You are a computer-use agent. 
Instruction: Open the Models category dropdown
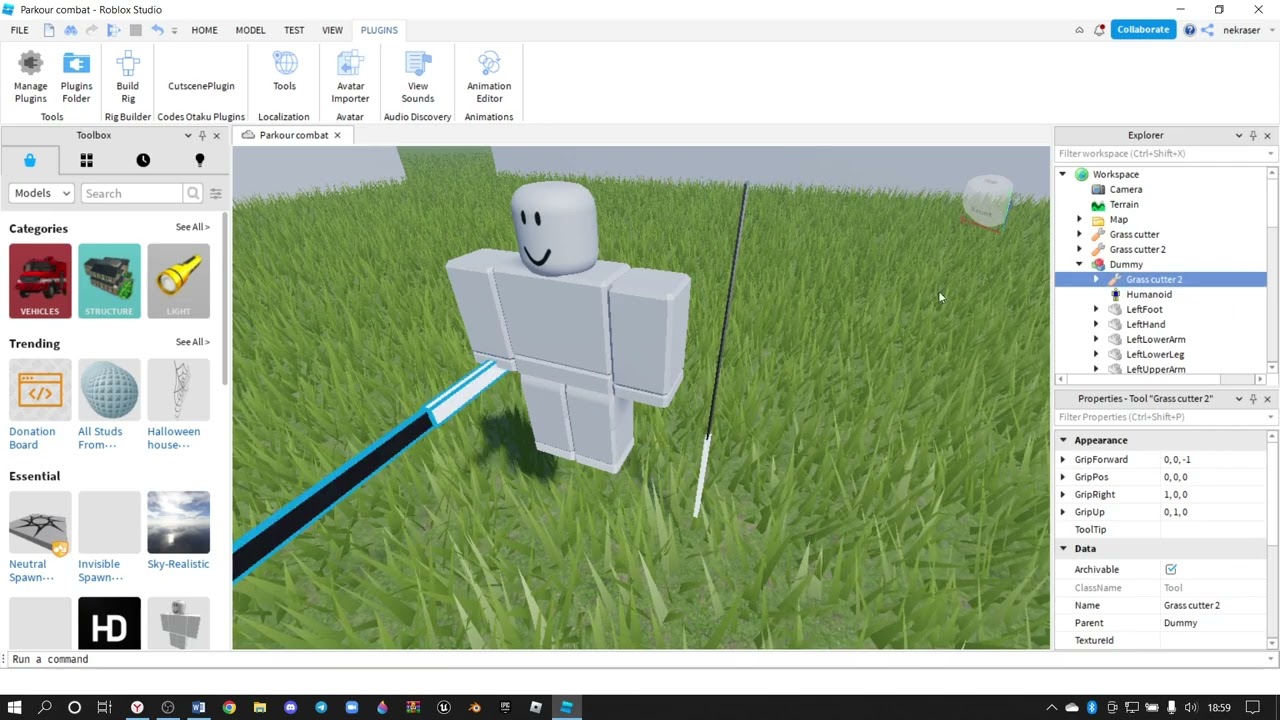(42, 193)
